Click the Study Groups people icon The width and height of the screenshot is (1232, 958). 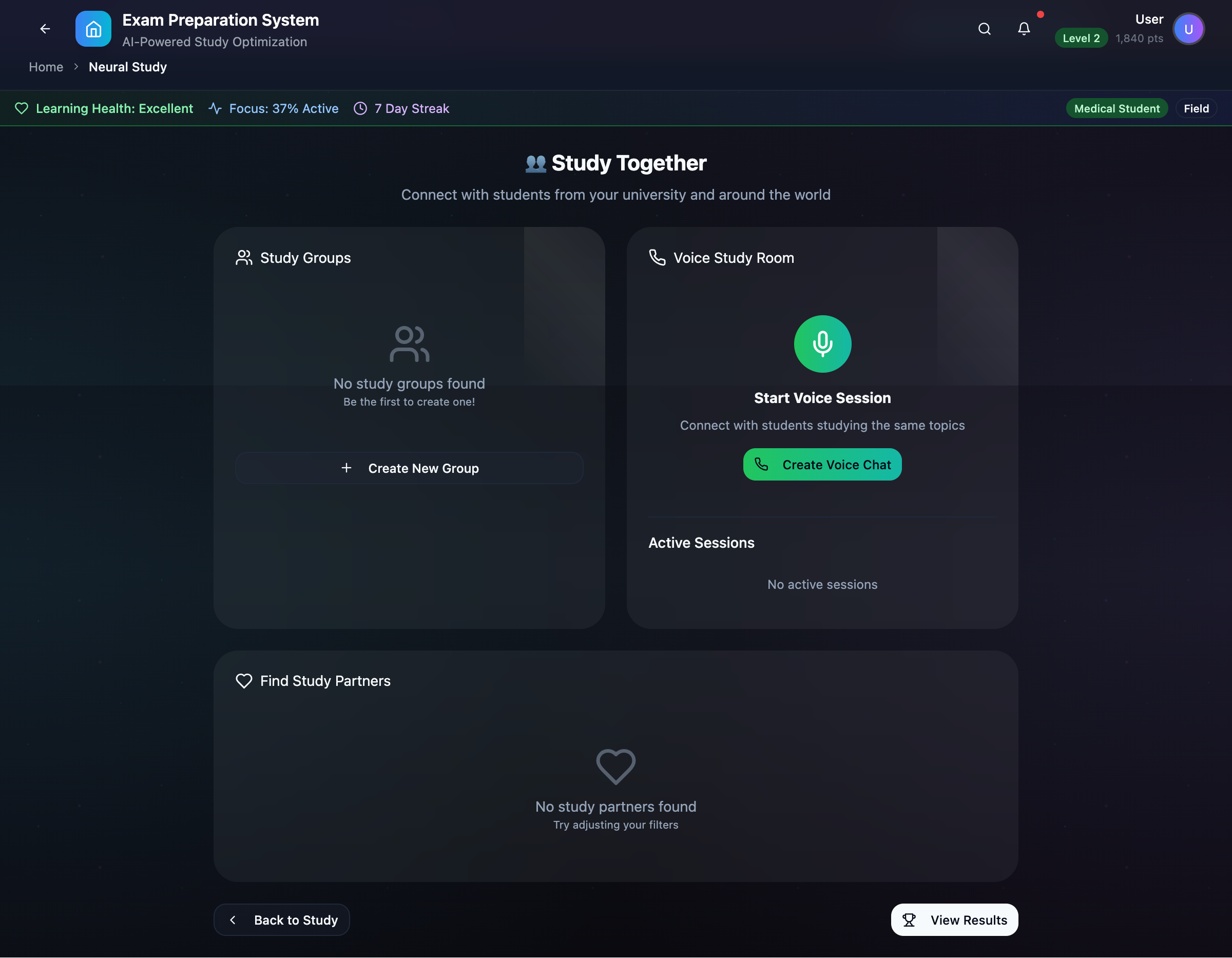click(244, 258)
